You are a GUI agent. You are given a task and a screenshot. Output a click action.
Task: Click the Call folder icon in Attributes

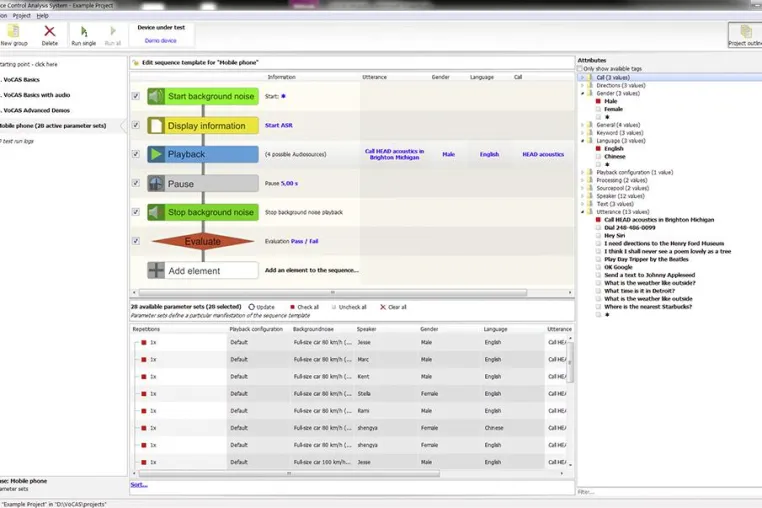point(590,77)
